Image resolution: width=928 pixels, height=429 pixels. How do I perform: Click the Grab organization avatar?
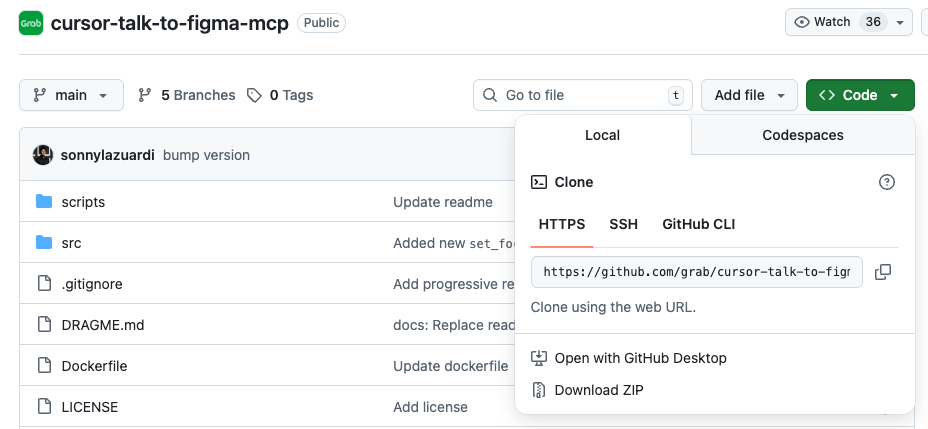pyautogui.click(x=31, y=23)
